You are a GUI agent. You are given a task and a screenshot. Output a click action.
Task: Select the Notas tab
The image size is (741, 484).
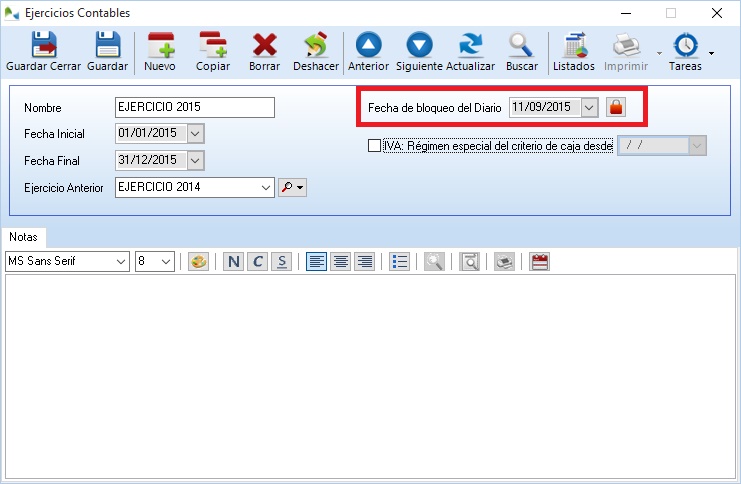pos(24,237)
